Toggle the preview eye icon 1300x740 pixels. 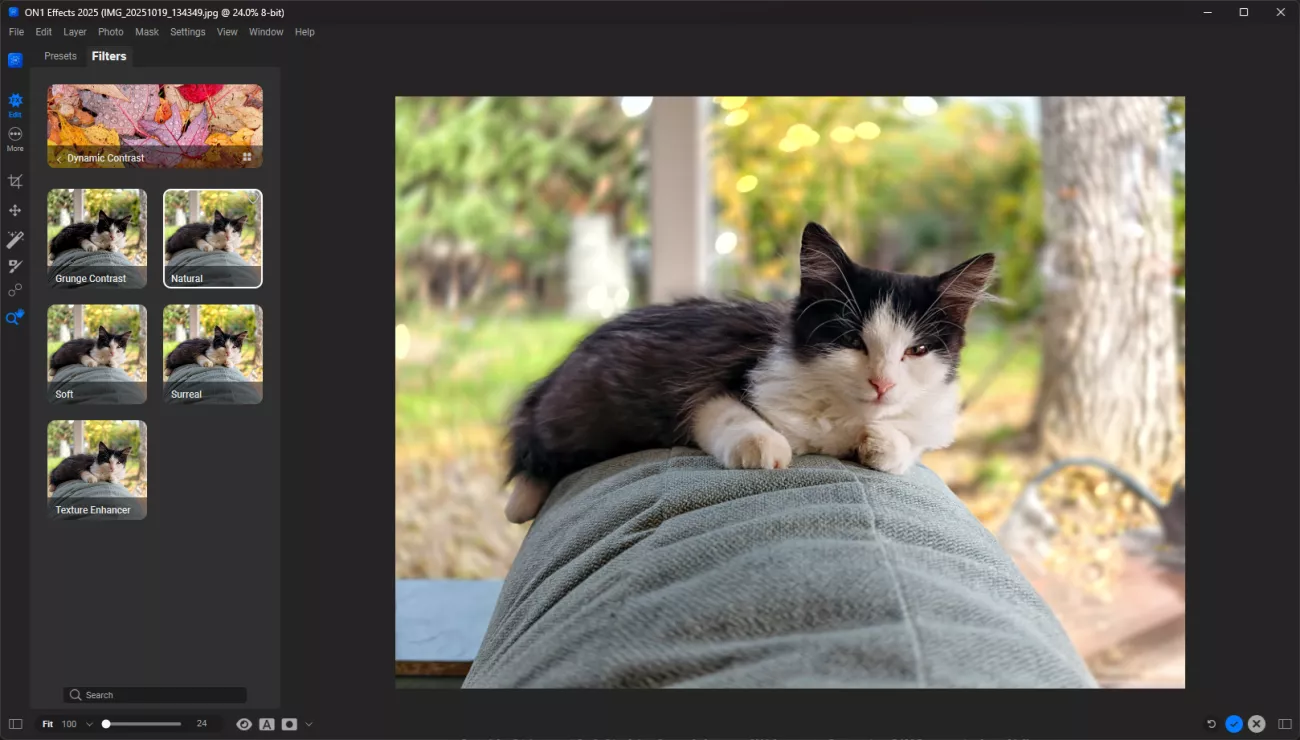point(244,724)
